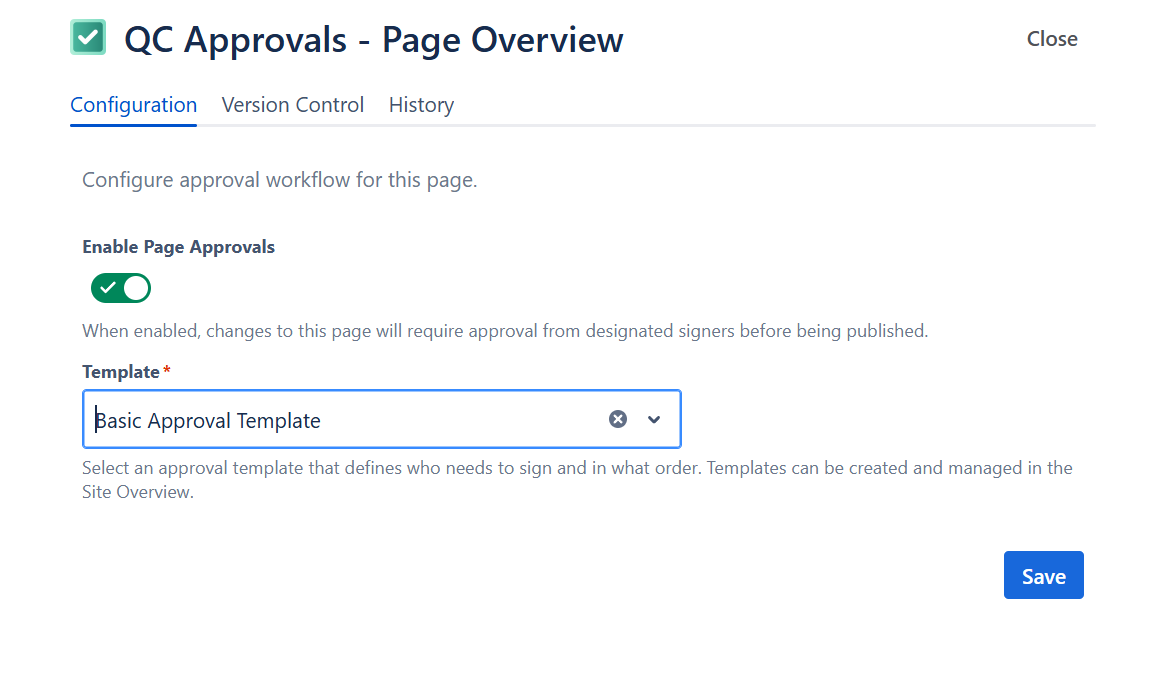Click the 'Select an approval template' help text
Screen dimensions: 1168x695
pyautogui.click(x=577, y=480)
